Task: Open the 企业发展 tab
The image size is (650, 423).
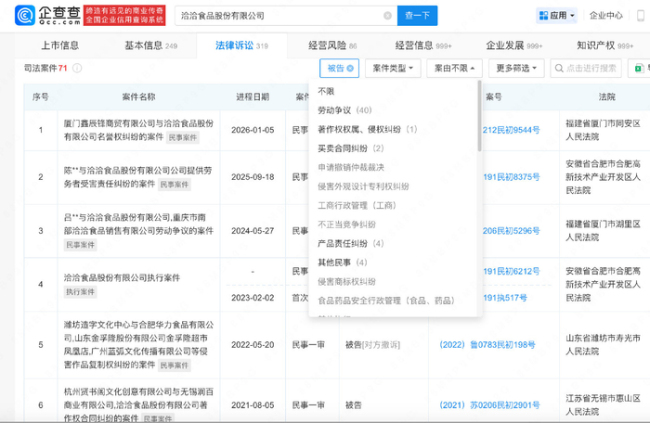Action: point(514,45)
